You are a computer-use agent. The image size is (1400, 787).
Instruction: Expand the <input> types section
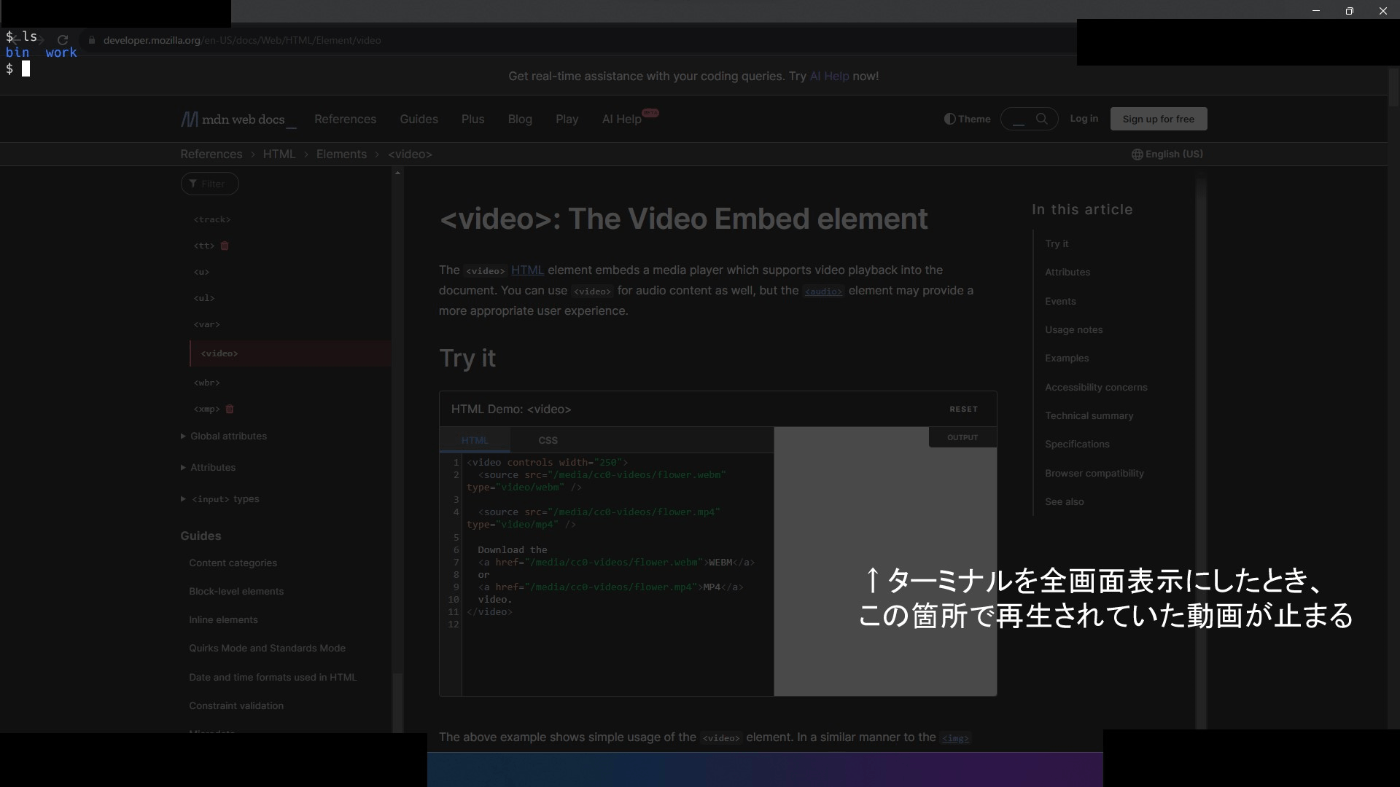pyautogui.click(x=220, y=499)
